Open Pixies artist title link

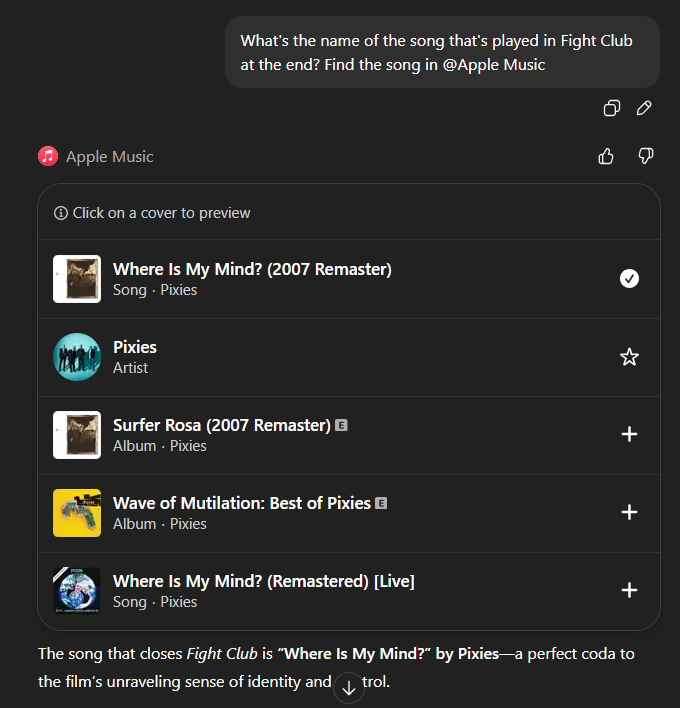135,347
